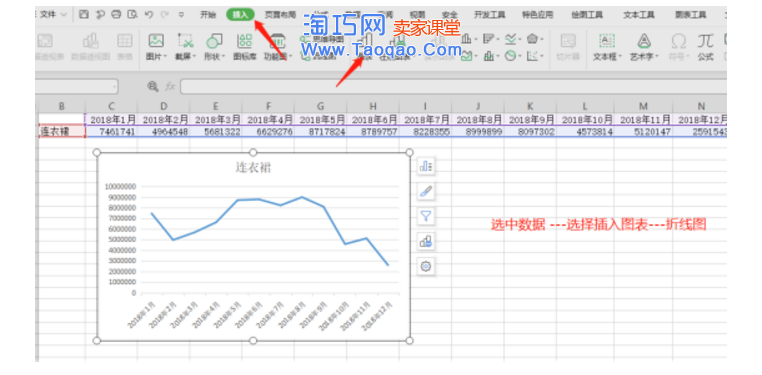Insert a pie chart from the ribbon

(x=510, y=56)
